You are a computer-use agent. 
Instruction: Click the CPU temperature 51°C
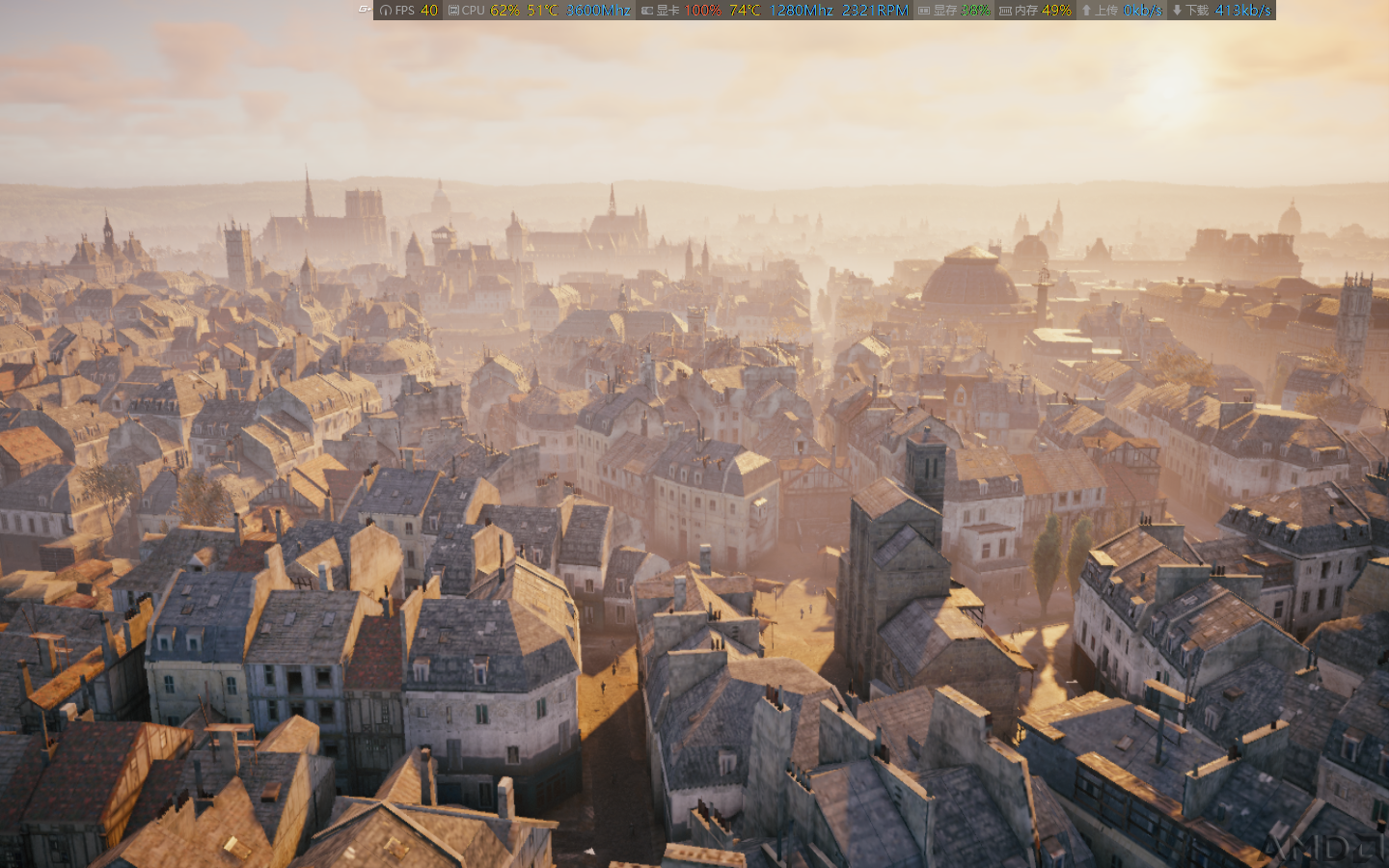pos(542,11)
